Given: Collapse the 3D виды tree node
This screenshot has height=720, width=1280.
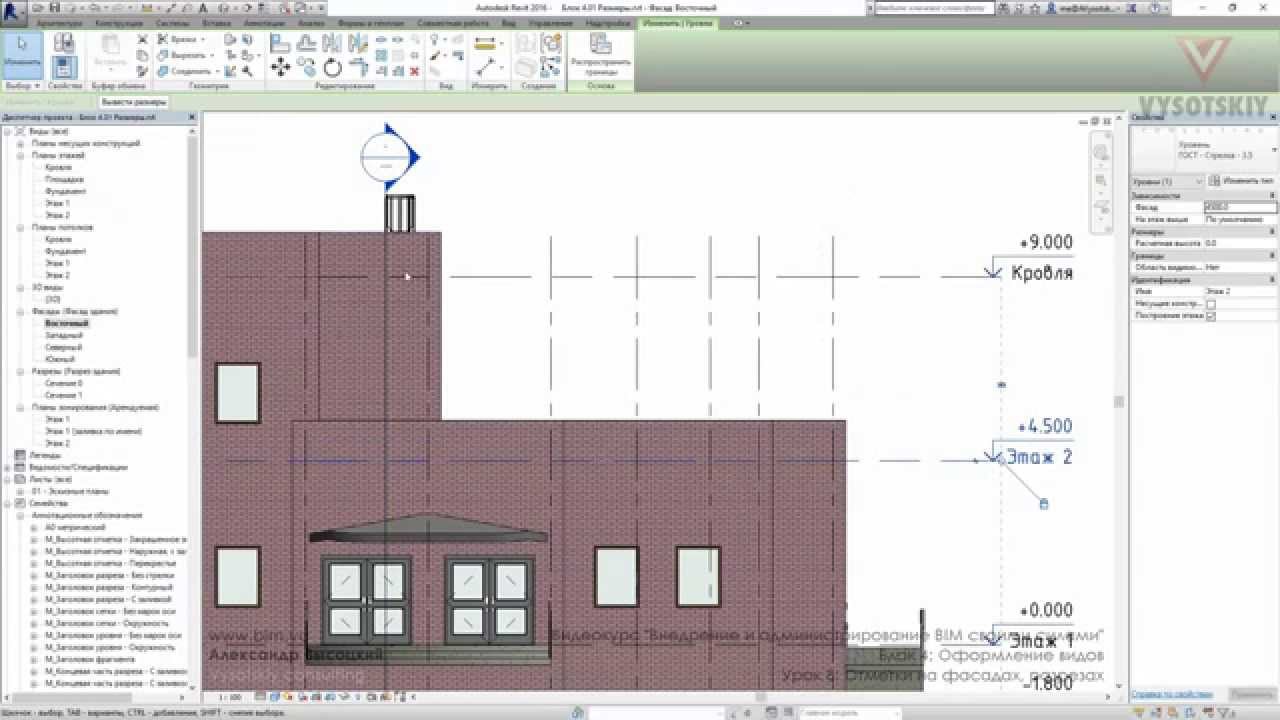Looking at the screenshot, I should point(20,288).
